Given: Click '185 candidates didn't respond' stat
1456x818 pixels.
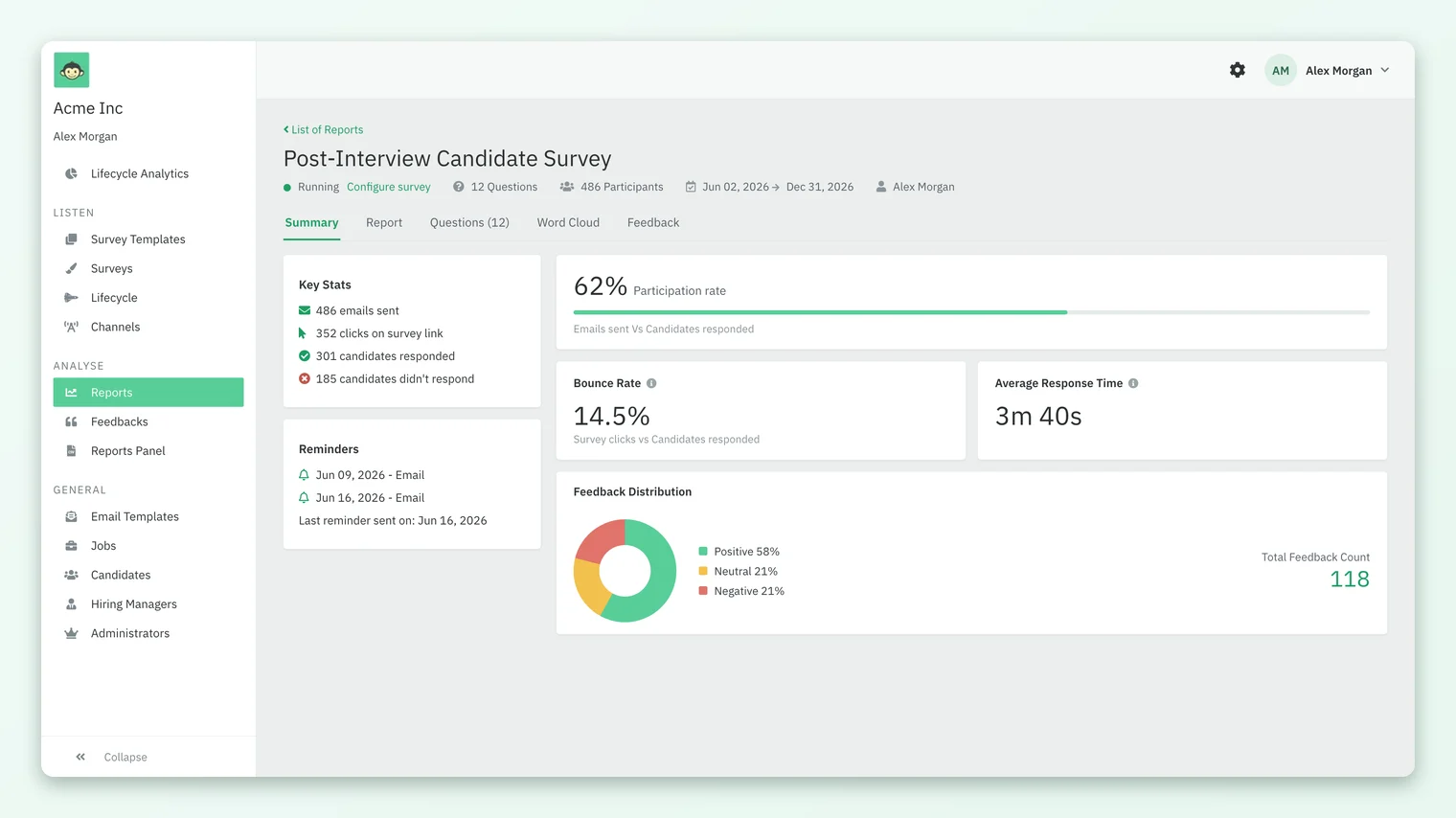Looking at the screenshot, I should pyautogui.click(x=387, y=379).
